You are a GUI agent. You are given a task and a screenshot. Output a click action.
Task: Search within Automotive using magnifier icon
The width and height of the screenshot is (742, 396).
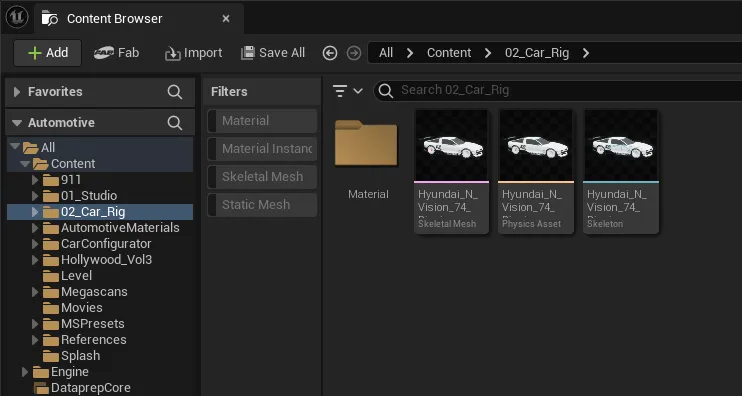tap(175, 123)
